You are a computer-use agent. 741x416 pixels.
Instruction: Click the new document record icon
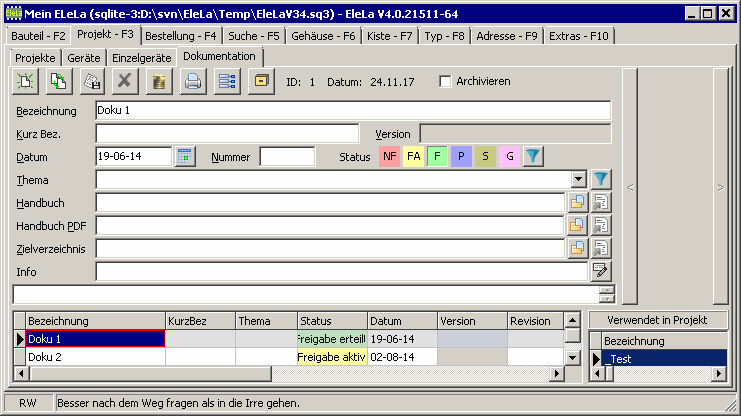pos(24,82)
